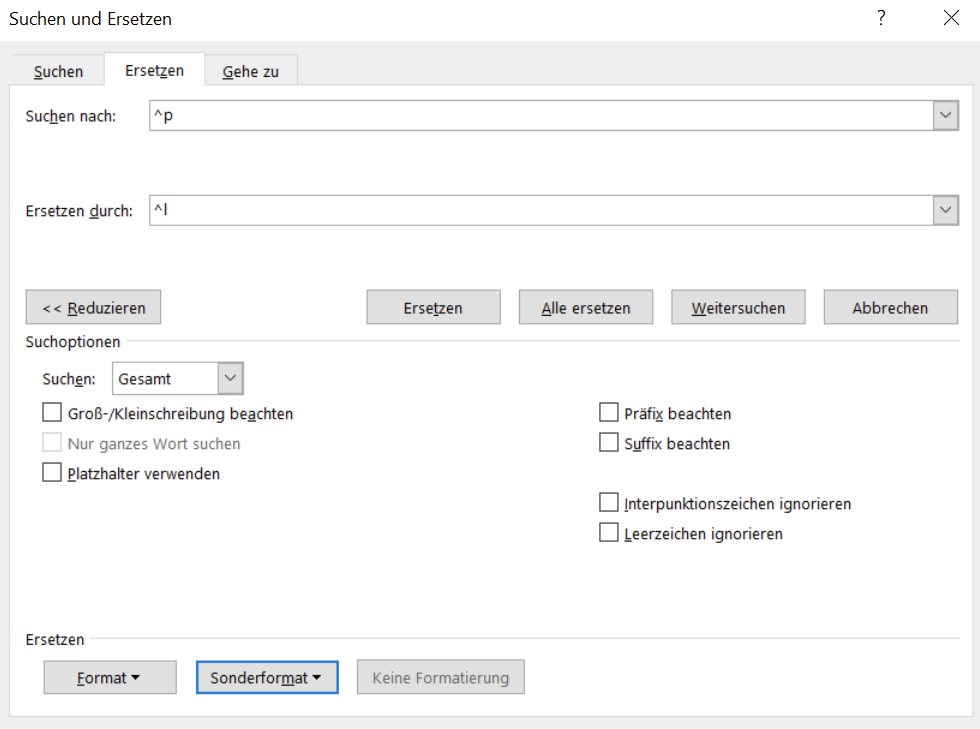Switch to the Suchen tab
Image resolution: width=980 pixels, height=729 pixels.
coord(58,72)
